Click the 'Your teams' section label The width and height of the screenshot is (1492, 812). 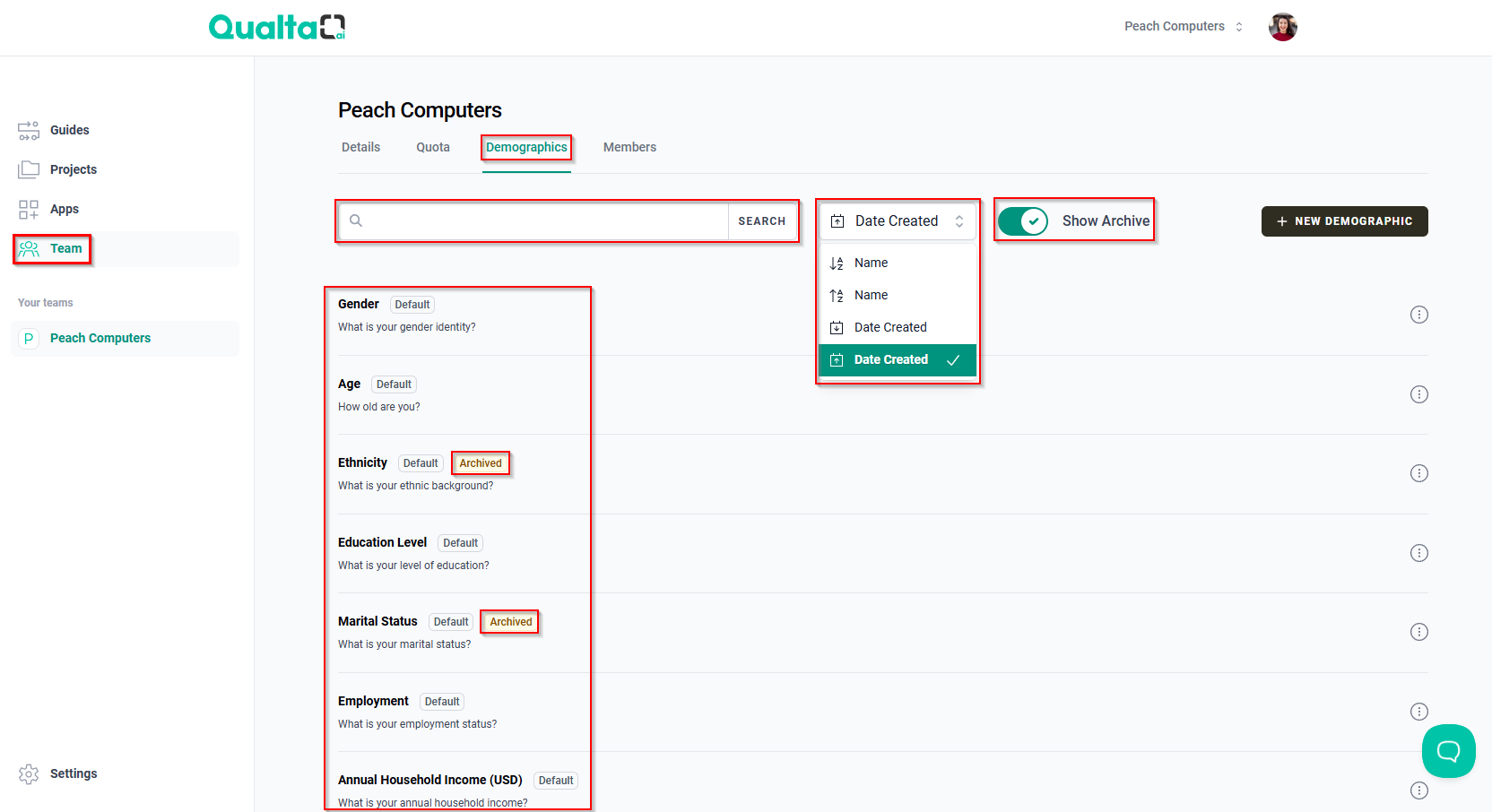tap(46, 303)
